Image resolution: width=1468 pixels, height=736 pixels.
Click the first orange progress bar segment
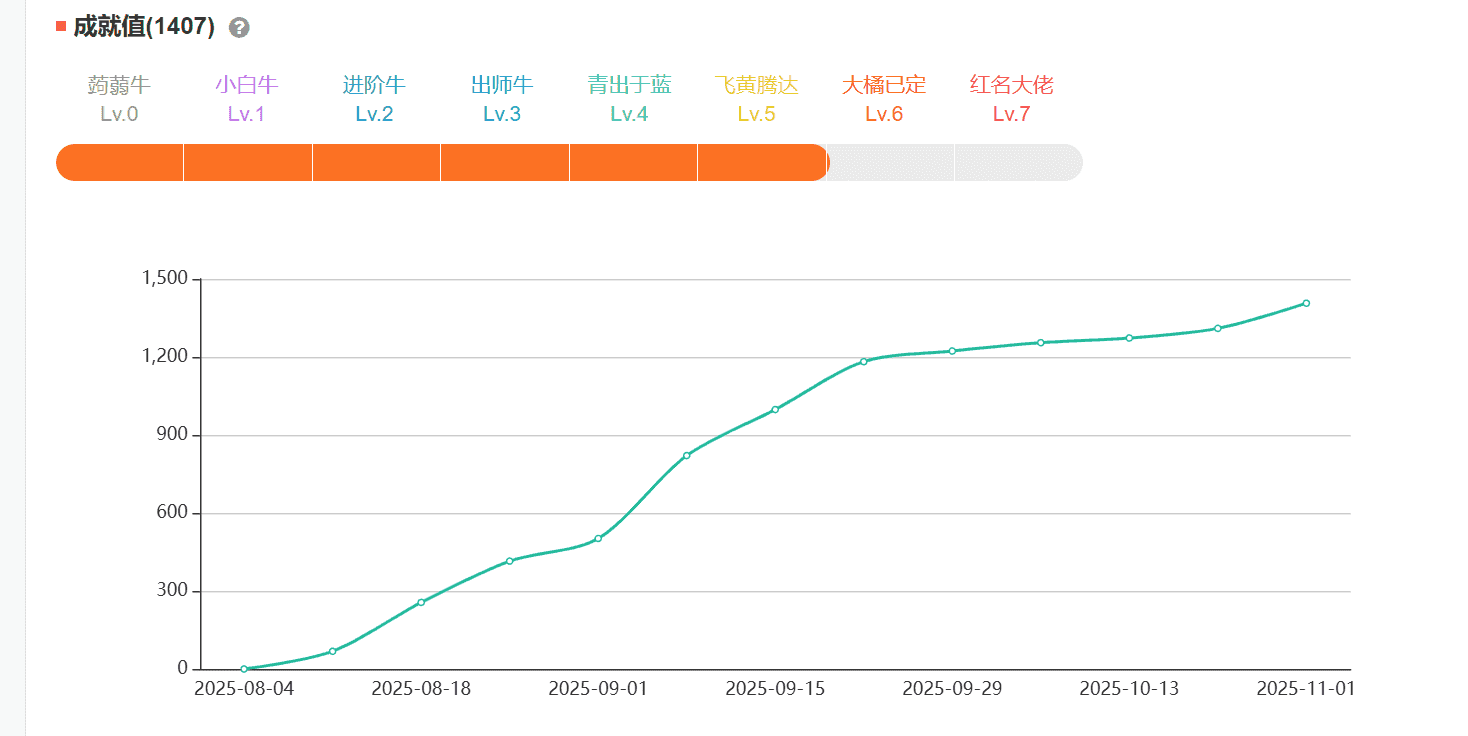(120, 163)
